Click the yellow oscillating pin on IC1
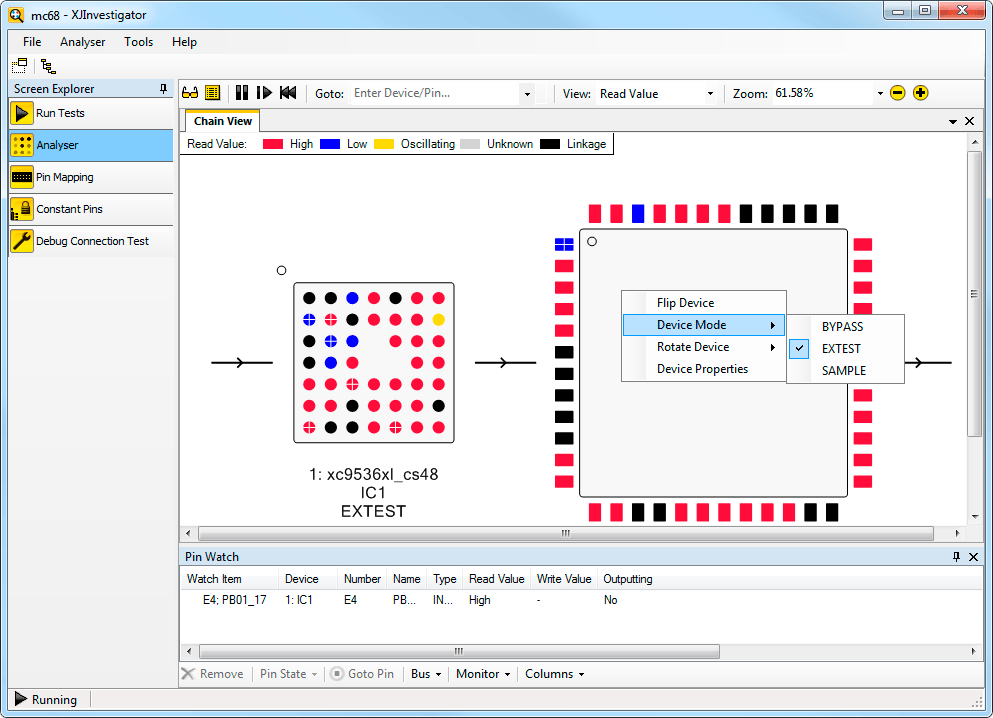This screenshot has height=718, width=993. pyautogui.click(x=438, y=320)
